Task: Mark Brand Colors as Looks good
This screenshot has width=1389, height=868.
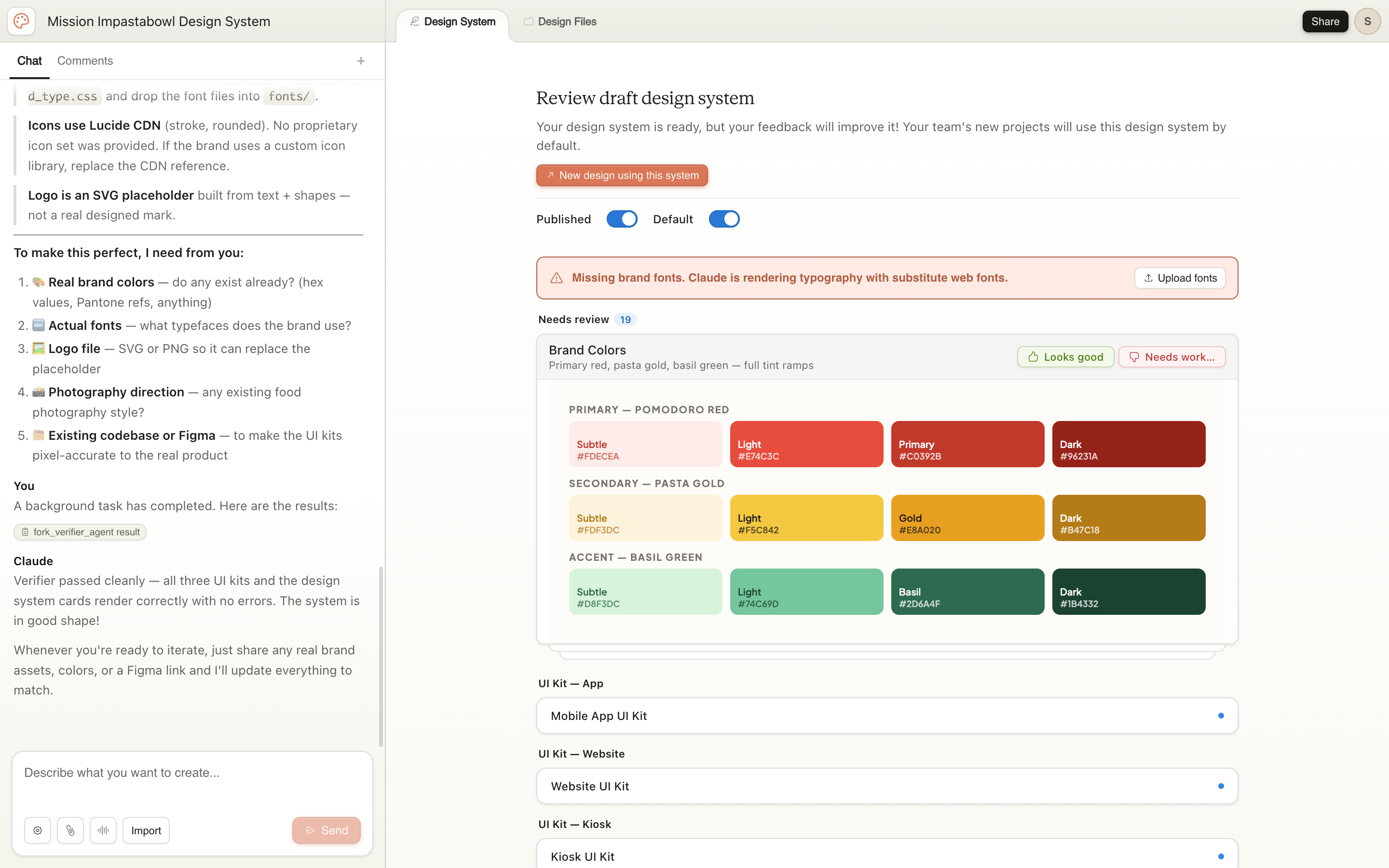Action: click(x=1065, y=356)
